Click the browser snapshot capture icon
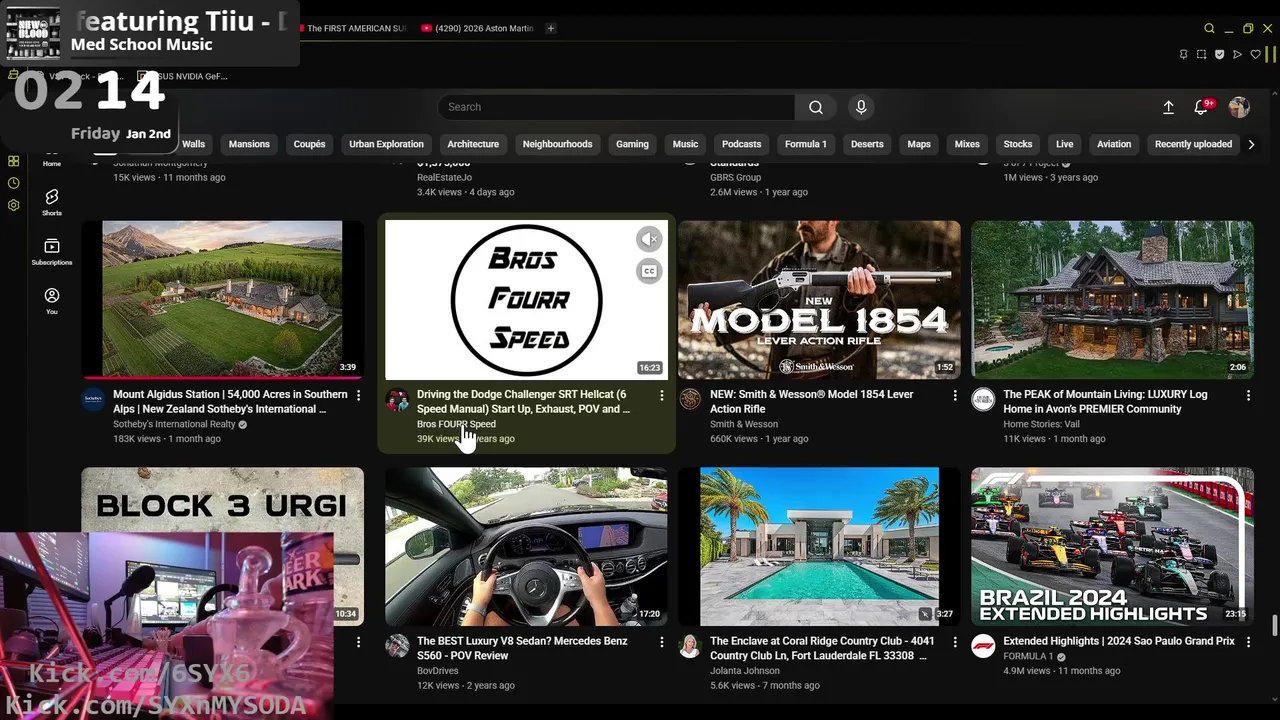The image size is (1280, 720). (x=1202, y=54)
